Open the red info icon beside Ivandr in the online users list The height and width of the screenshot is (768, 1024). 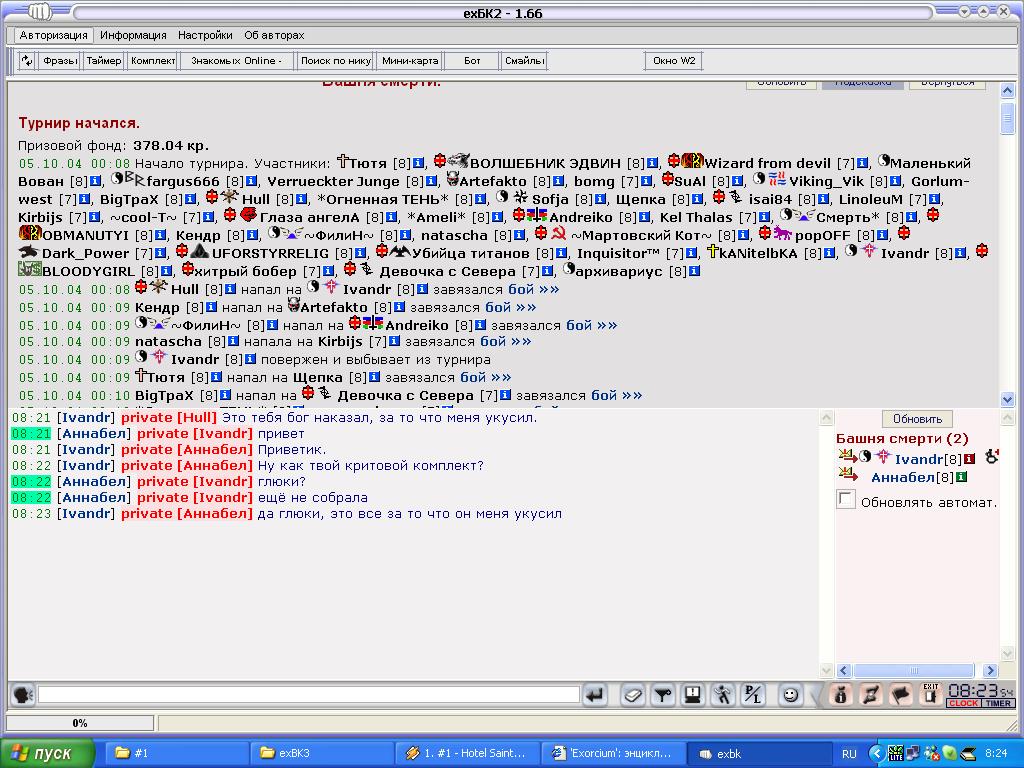tap(969, 459)
